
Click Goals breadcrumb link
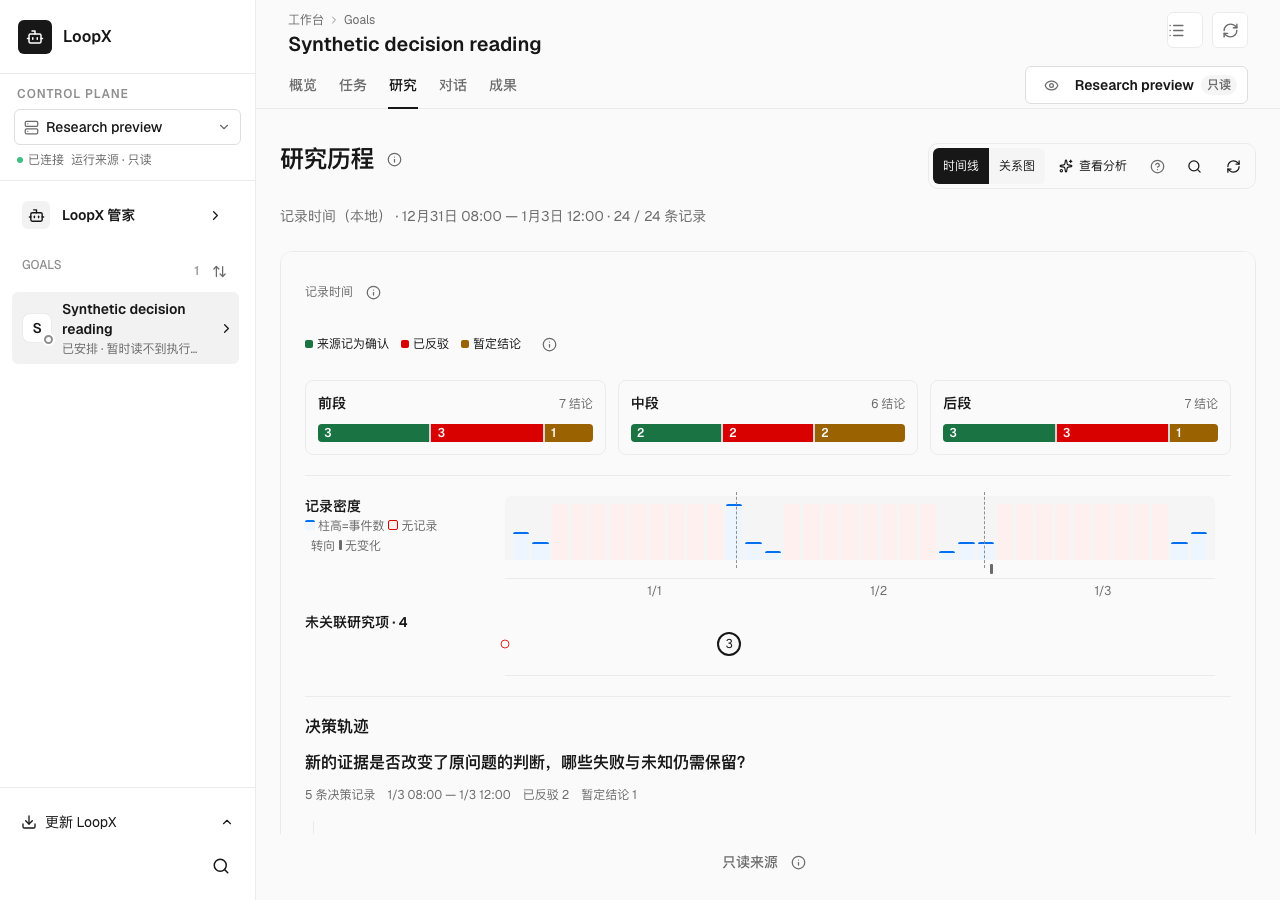tap(360, 20)
